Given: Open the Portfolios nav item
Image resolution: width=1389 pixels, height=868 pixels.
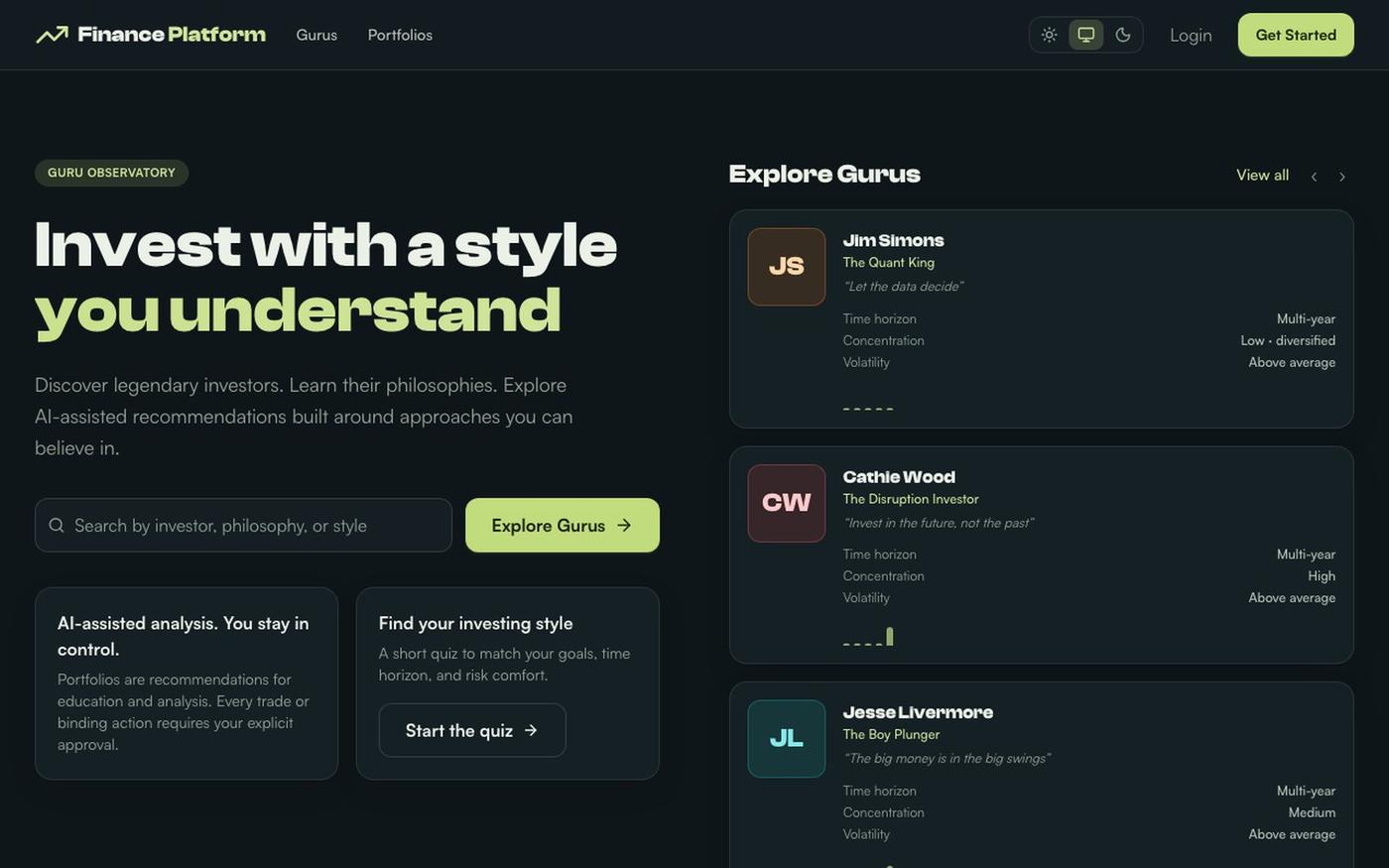Looking at the screenshot, I should 400,35.
